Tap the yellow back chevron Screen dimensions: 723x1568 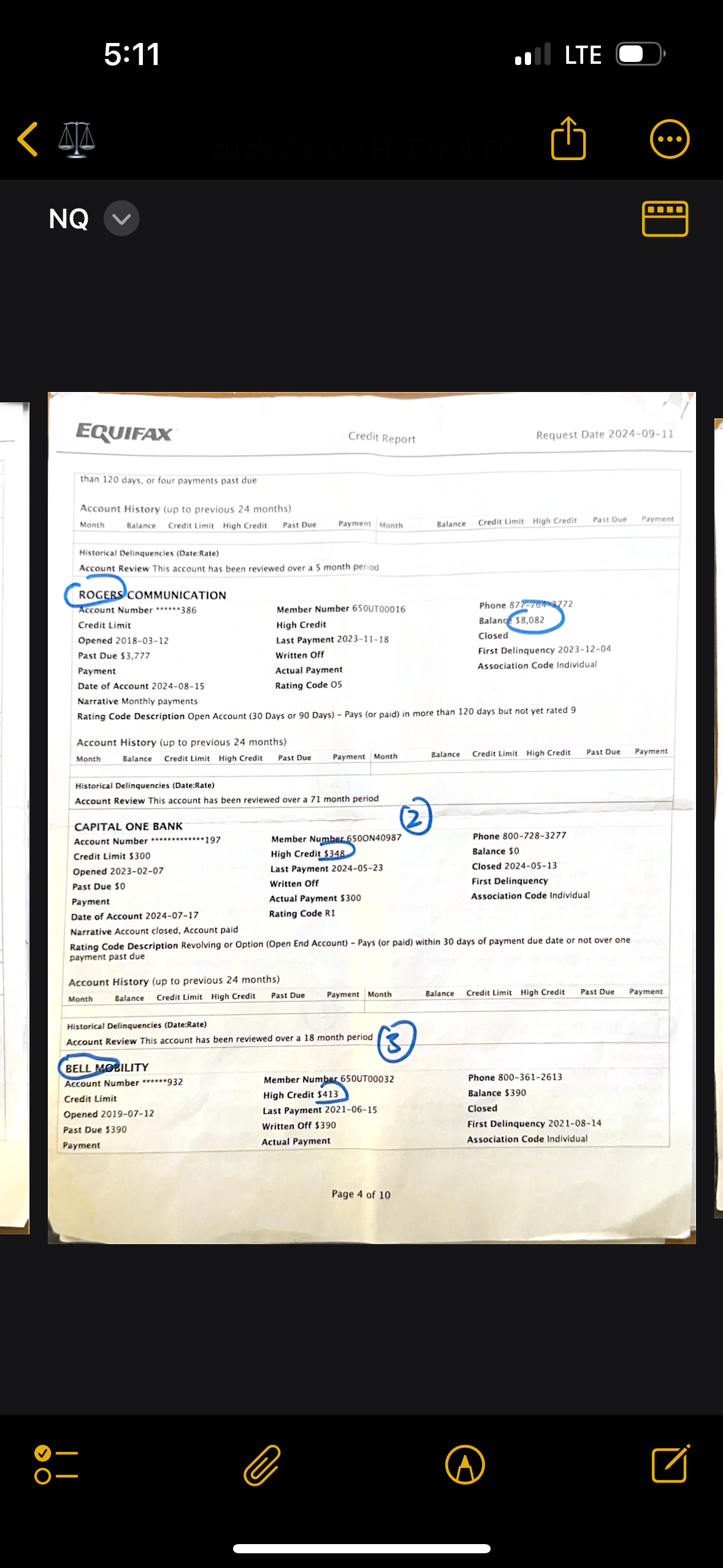28,139
